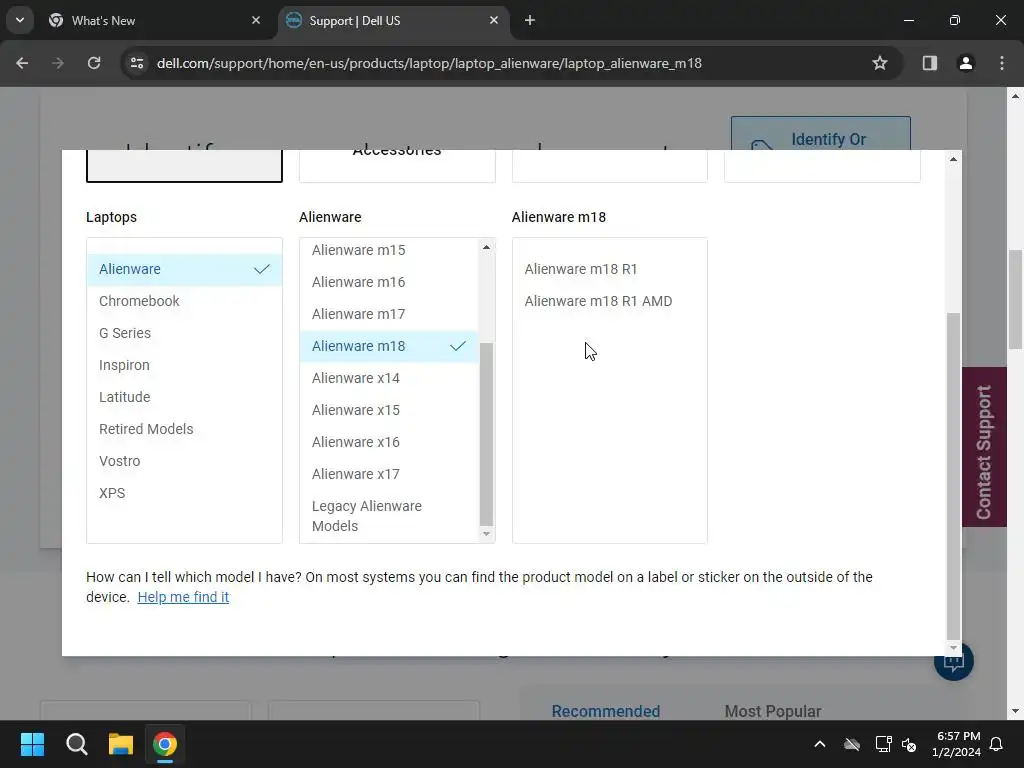Screen dimensions: 1024x768
Task: Choose Alienware m18 R1 AMD
Action: (x=609, y=301)
